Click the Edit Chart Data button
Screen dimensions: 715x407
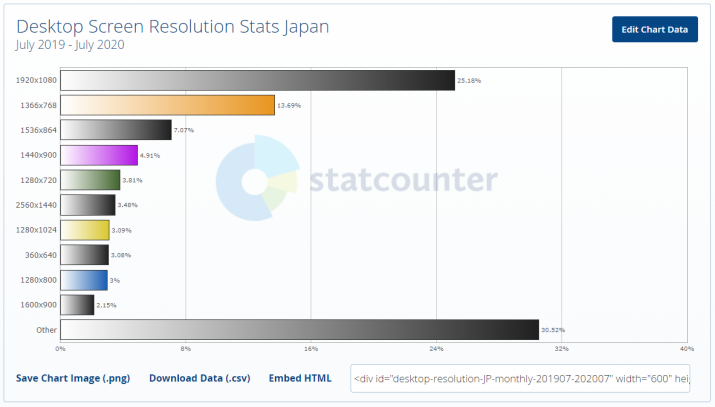(654, 29)
